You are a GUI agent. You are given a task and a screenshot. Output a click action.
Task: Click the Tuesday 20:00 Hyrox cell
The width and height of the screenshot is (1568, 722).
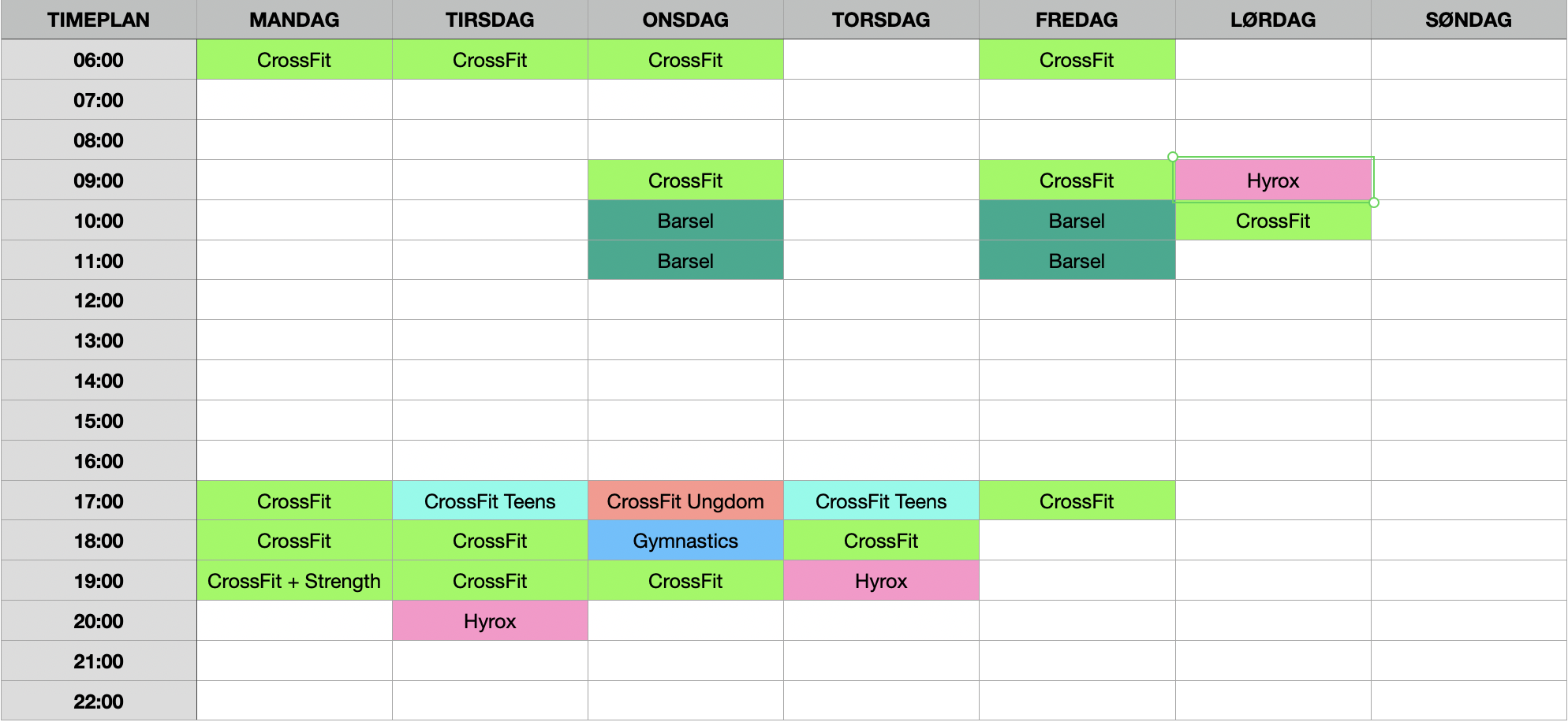click(490, 621)
